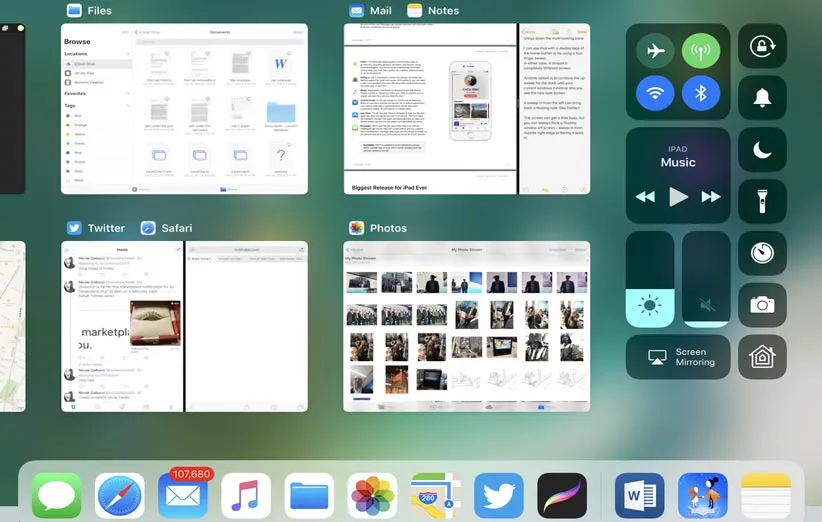
Task: Turn off Bluetooth toggle
Action: (x=701, y=95)
